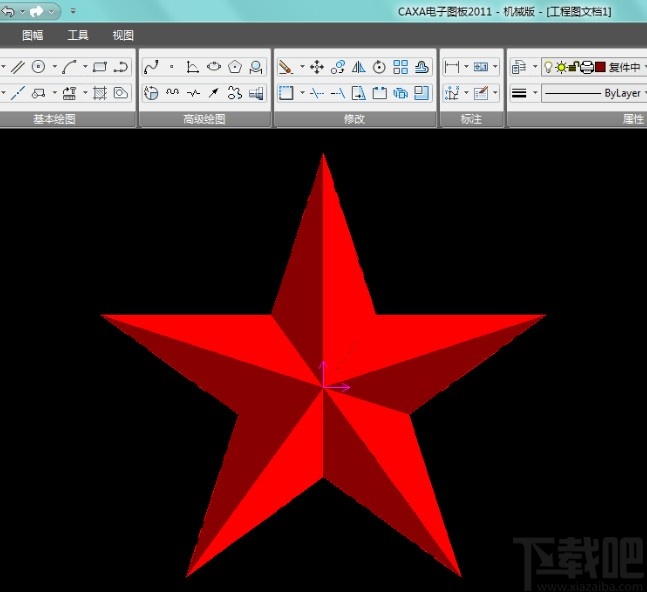Expand dropdown arrow next to circle tool
647x592 pixels.
pos(55,67)
